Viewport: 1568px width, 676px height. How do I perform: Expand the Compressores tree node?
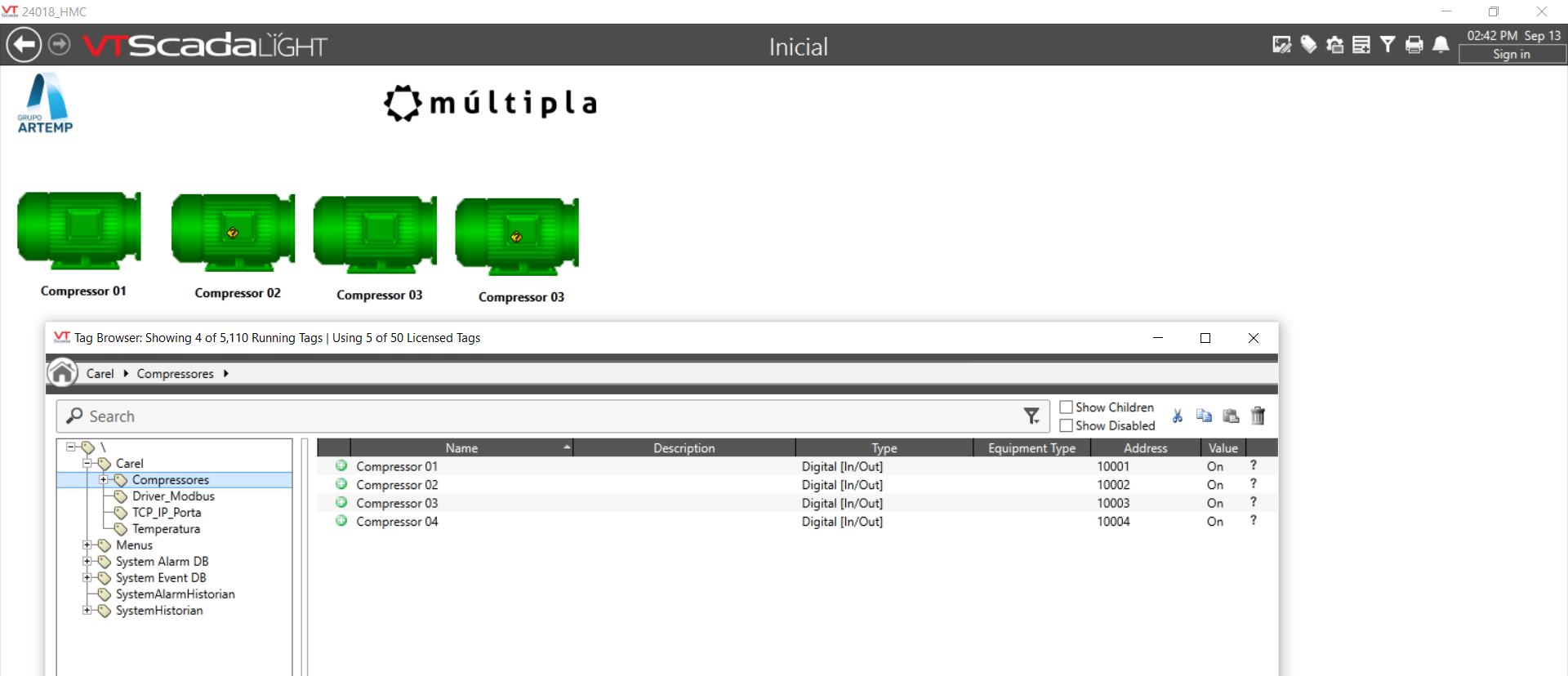tap(104, 480)
